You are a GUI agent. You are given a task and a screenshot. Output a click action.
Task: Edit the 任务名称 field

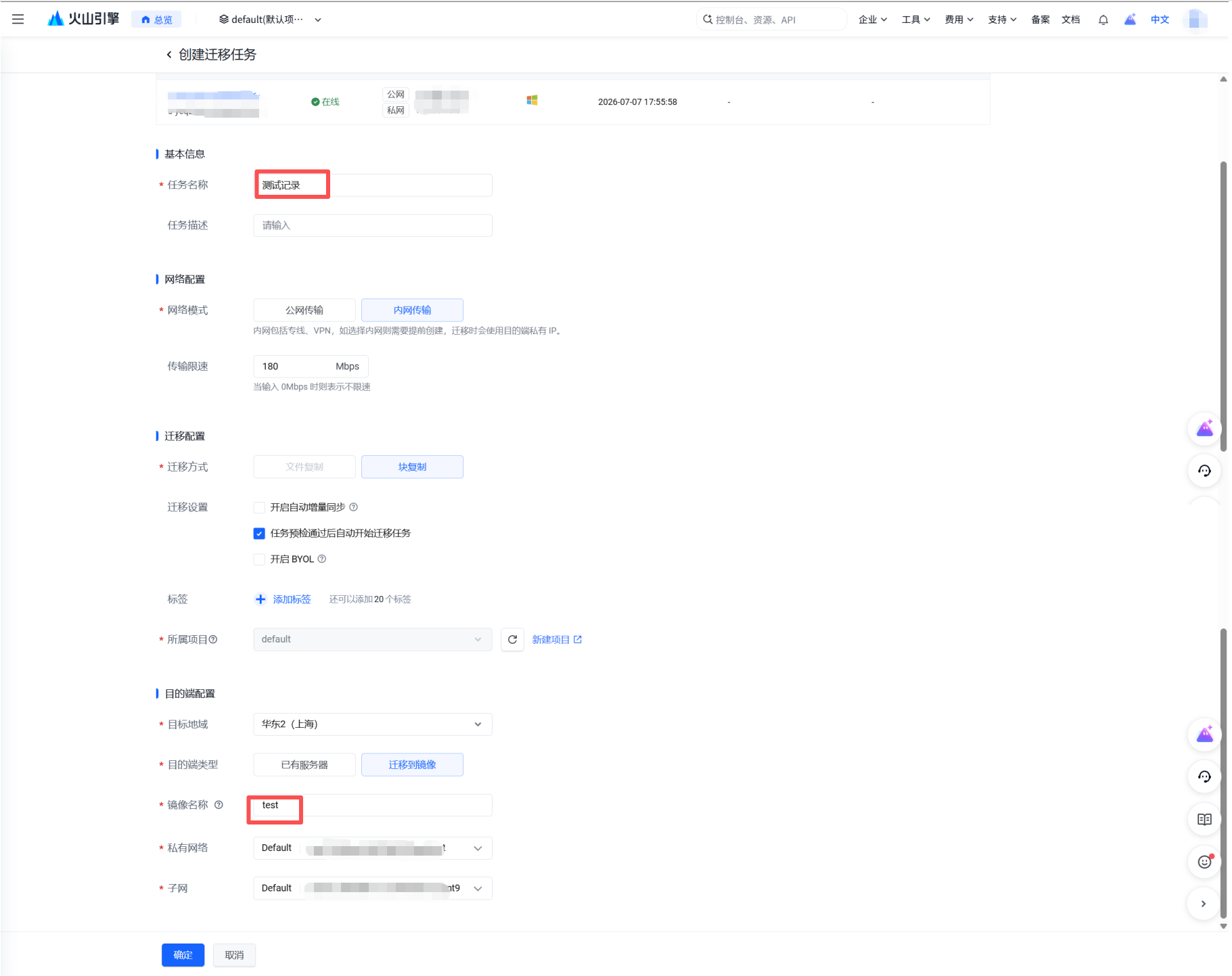(x=373, y=185)
